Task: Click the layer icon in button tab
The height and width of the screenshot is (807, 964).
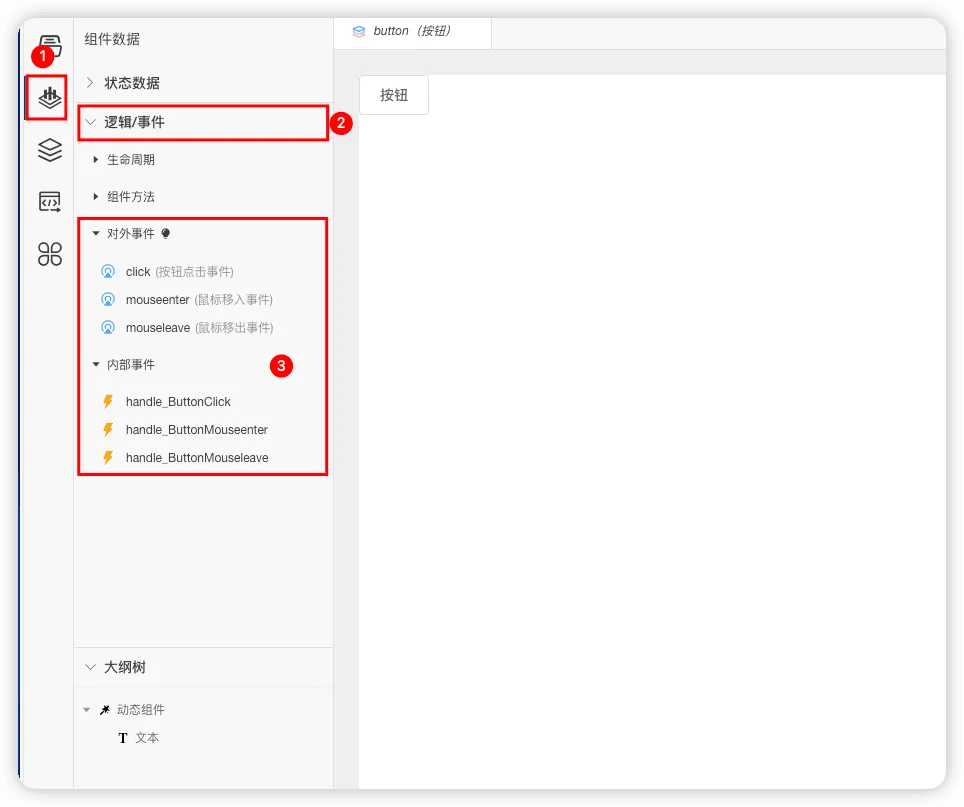Action: 359,31
